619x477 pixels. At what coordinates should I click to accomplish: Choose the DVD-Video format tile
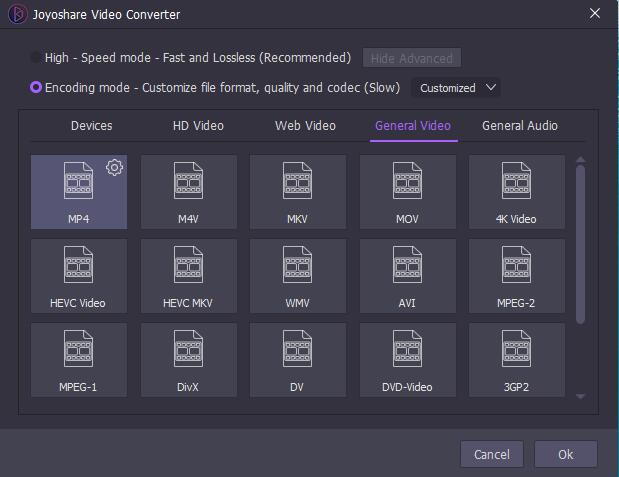pyautogui.click(x=407, y=360)
